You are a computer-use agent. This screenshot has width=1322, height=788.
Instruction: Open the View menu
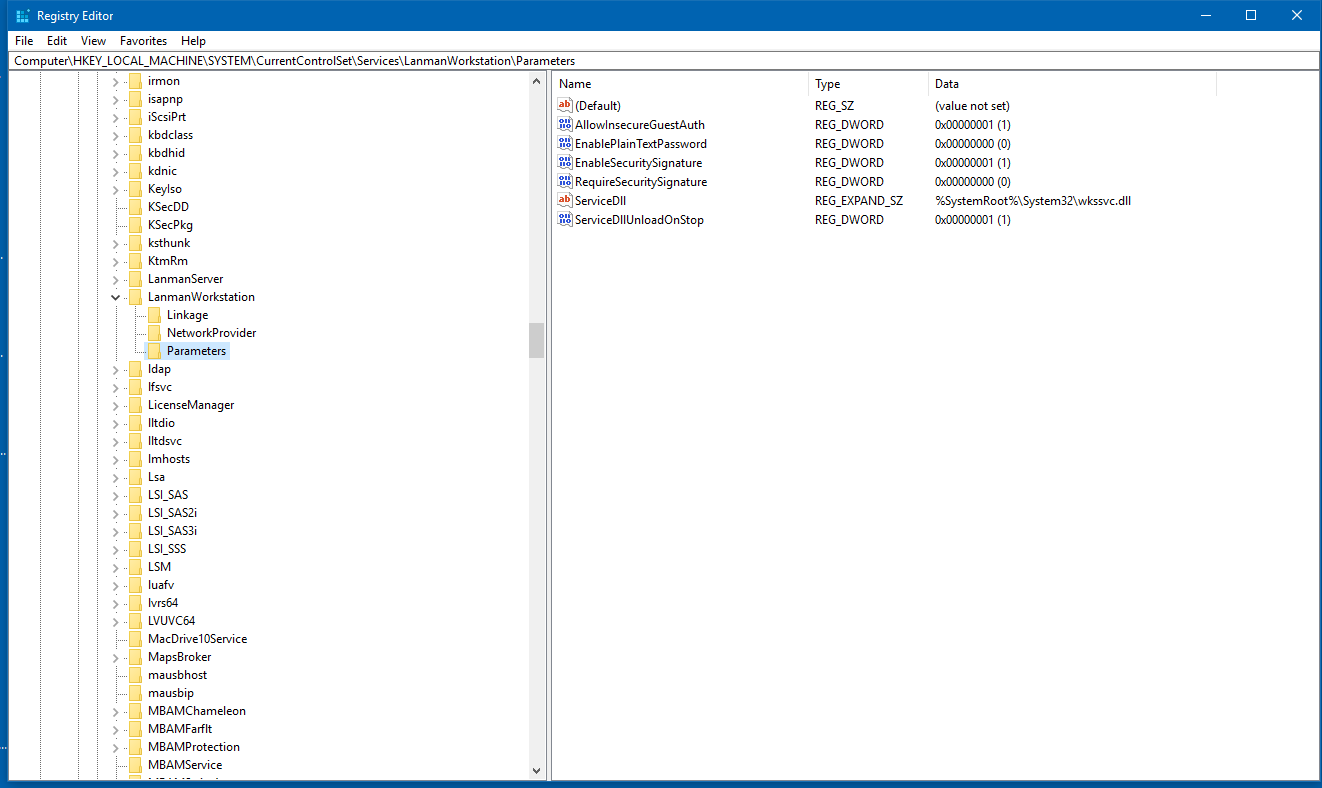click(x=93, y=41)
